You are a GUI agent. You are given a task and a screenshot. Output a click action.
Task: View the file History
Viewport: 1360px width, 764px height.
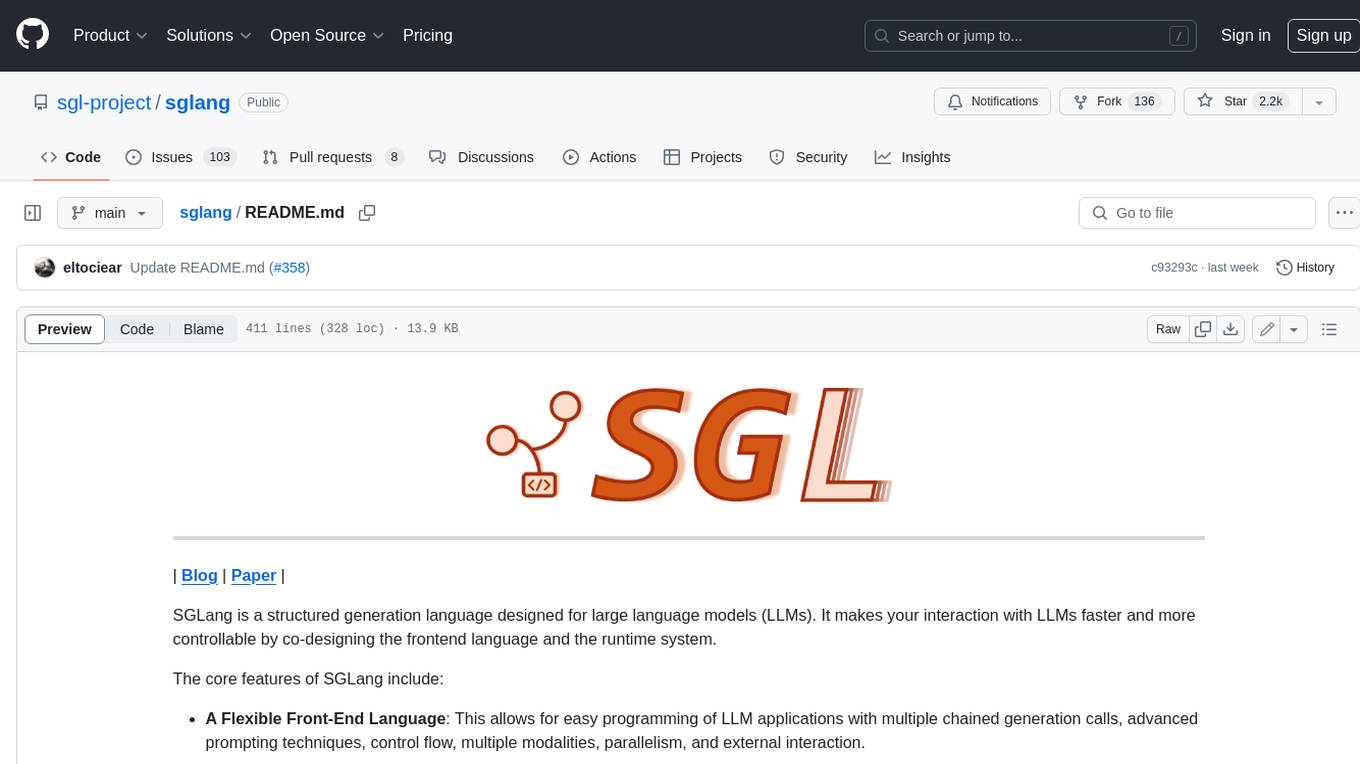1305,268
